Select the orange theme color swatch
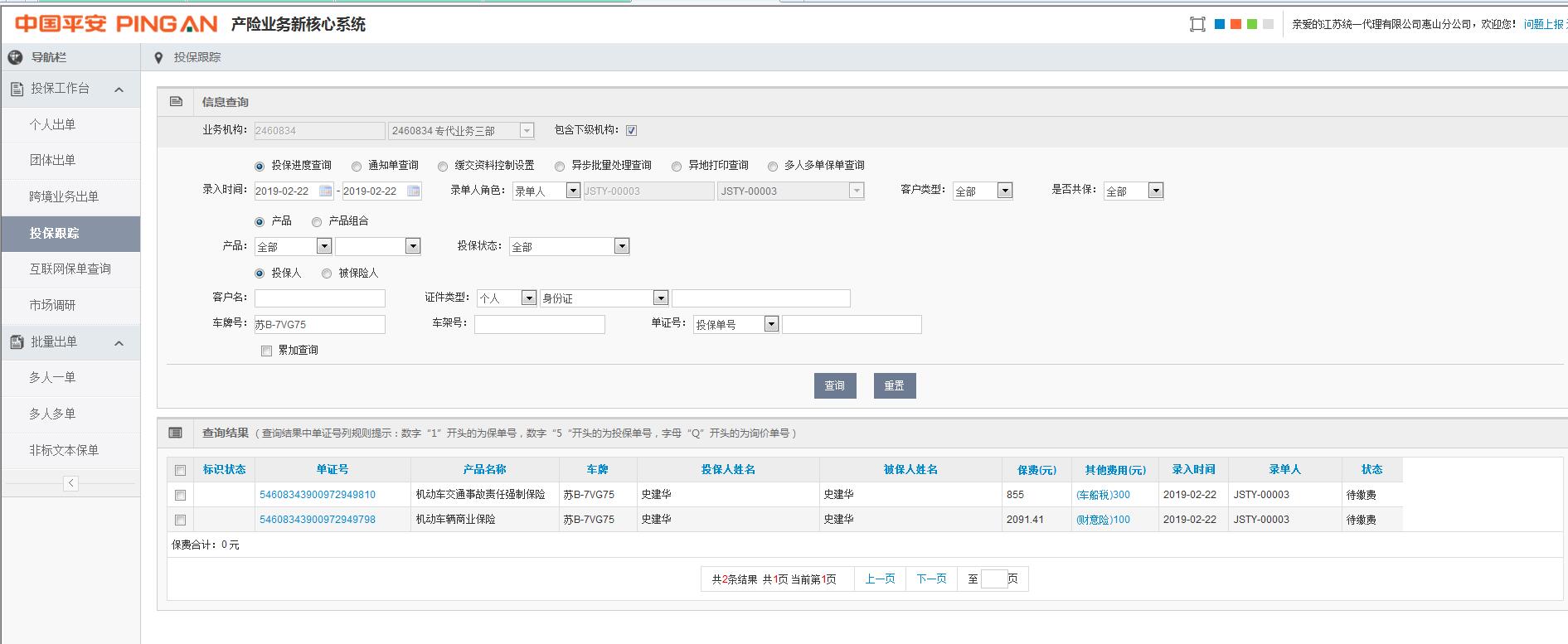 [1235, 24]
